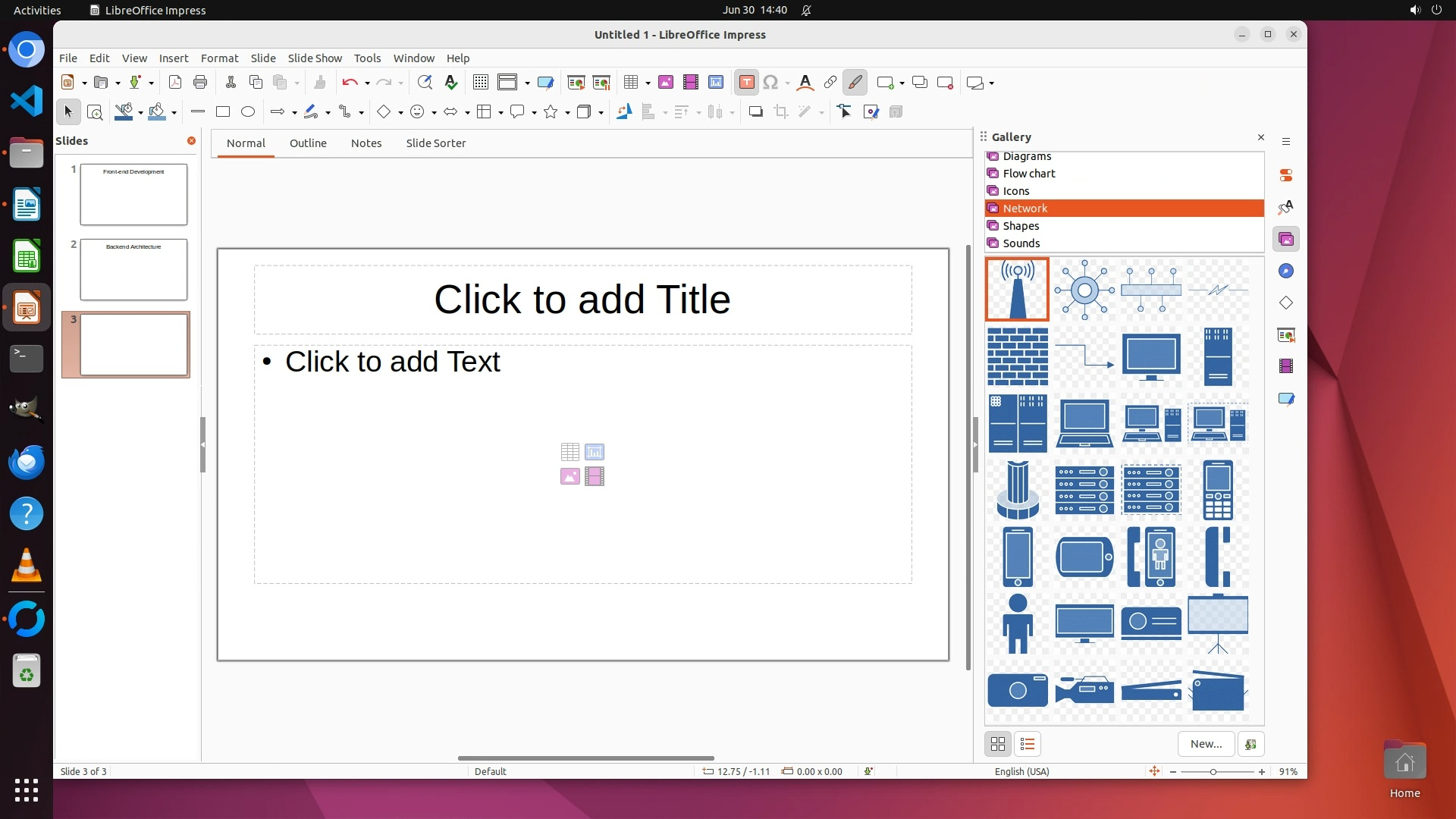This screenshot has width=1456, height=819.
Task: Switch to the Outline view tab
Action: pyautogui.click(x=307, y=143)
